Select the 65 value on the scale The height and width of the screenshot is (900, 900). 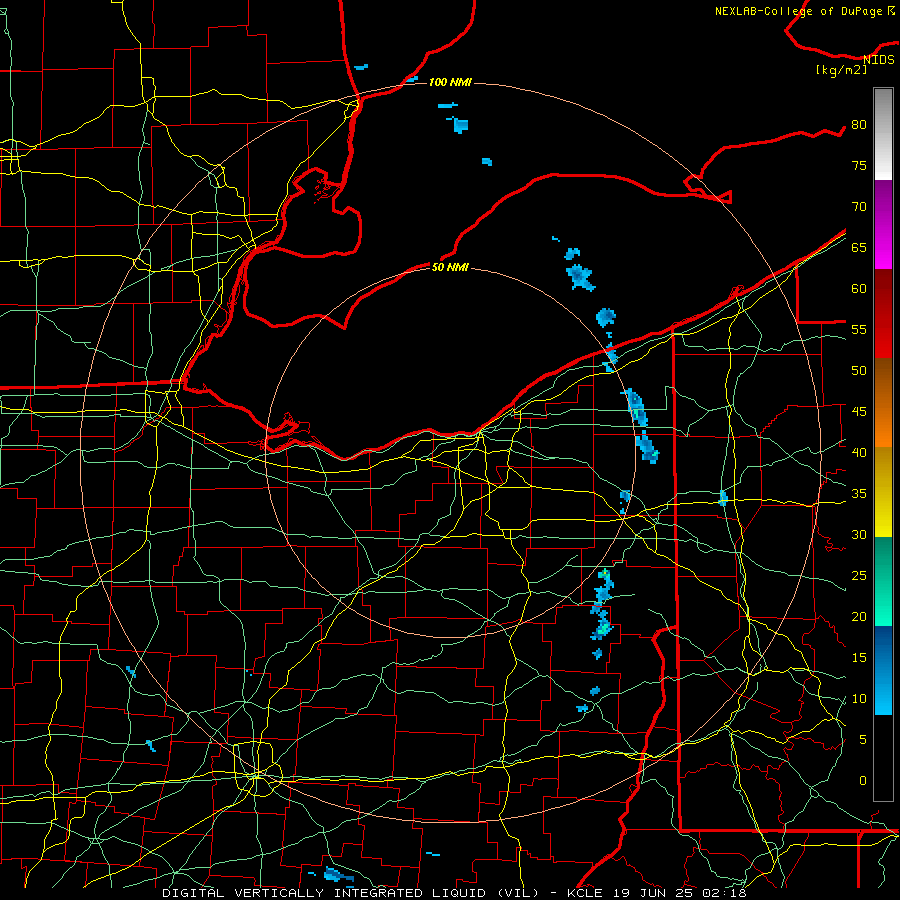[x=859, y=247]
